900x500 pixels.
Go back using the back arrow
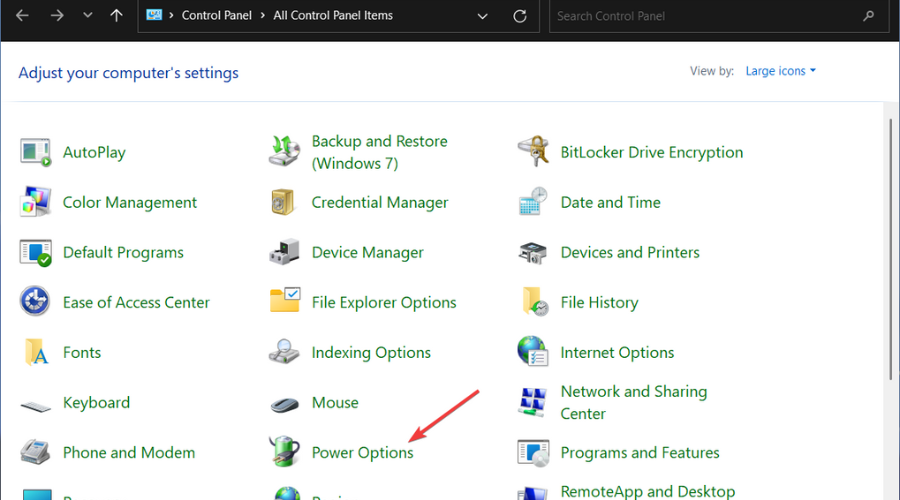coord(22,15)
